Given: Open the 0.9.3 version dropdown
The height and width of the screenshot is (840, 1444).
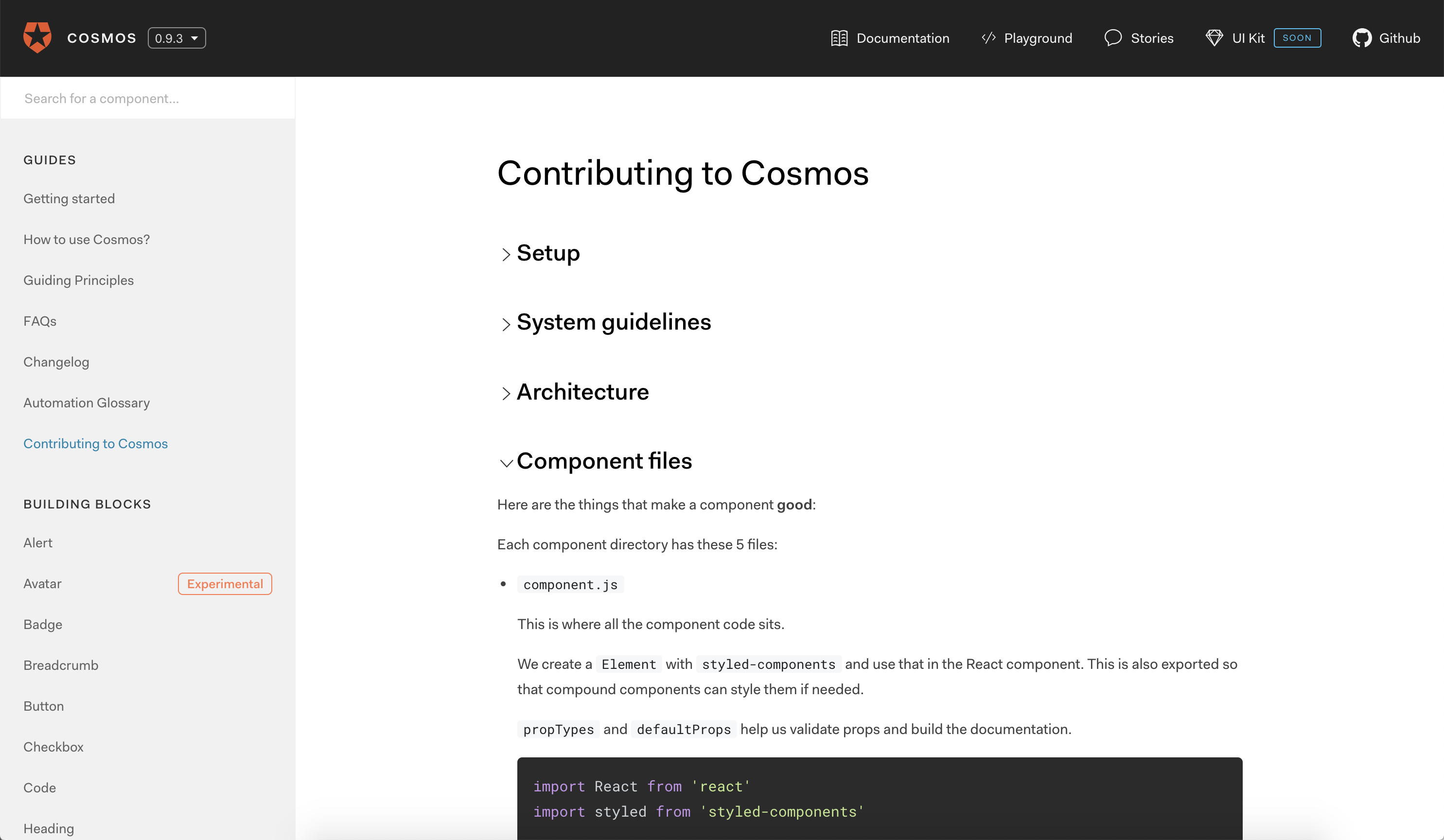Looking at the screenshot, I should click(x=176, y=38).
